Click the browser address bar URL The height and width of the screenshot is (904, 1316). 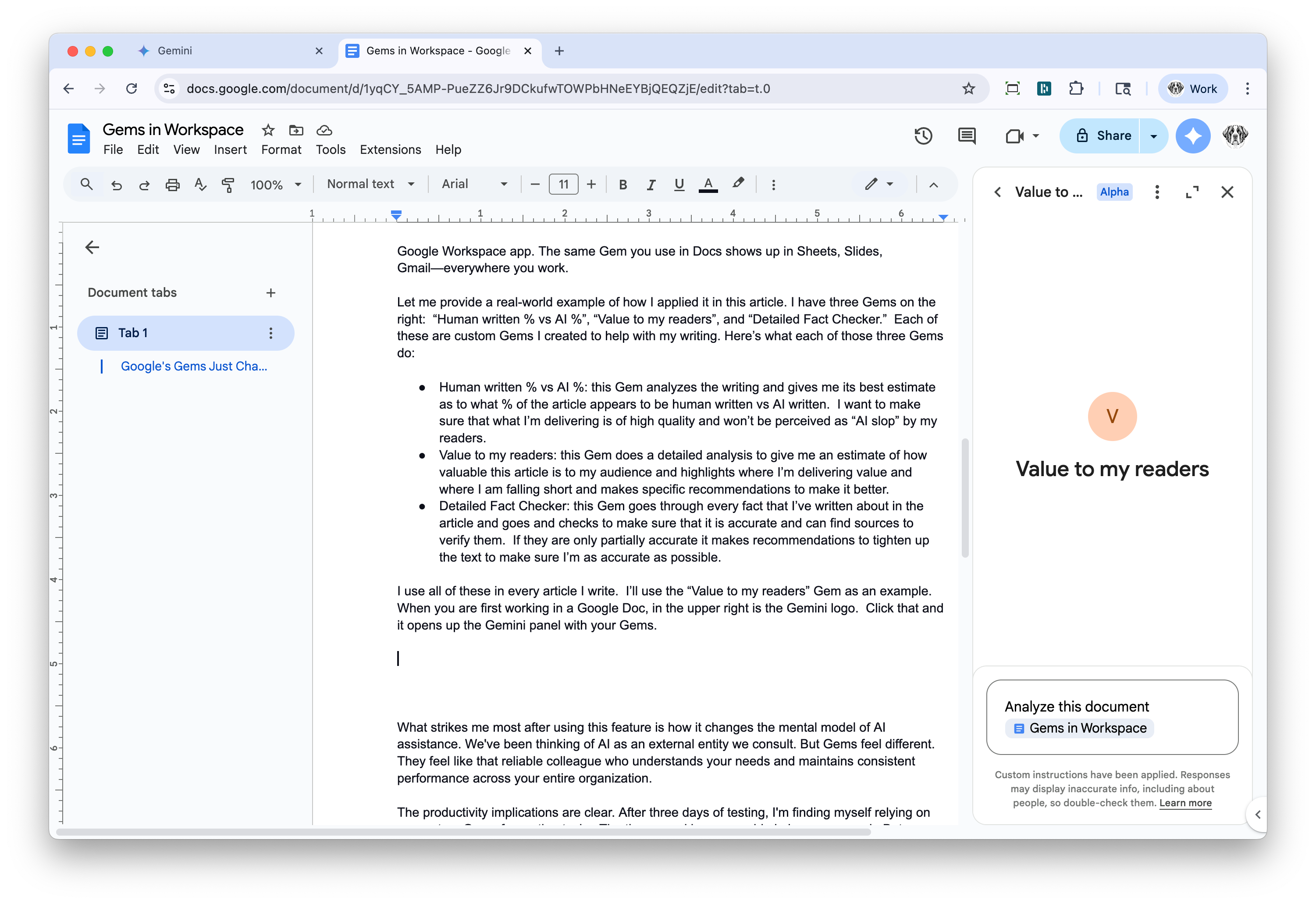[x=478, y=89]
